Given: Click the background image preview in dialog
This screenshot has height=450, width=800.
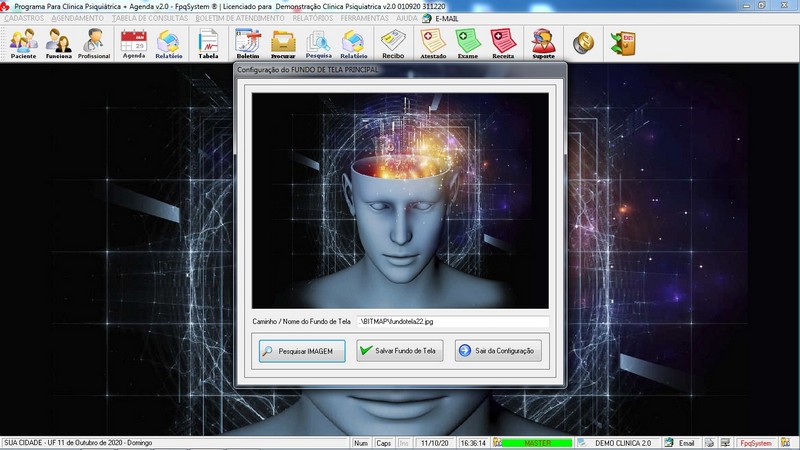Looking at the screenshot, I should click(x=400, y=201).
